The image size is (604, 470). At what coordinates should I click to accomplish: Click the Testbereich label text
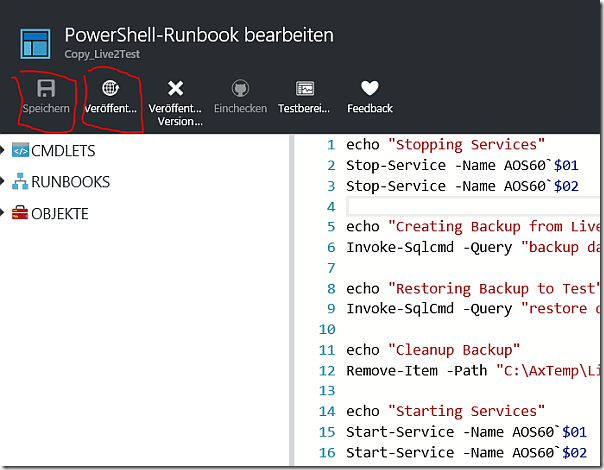[304, 108]
